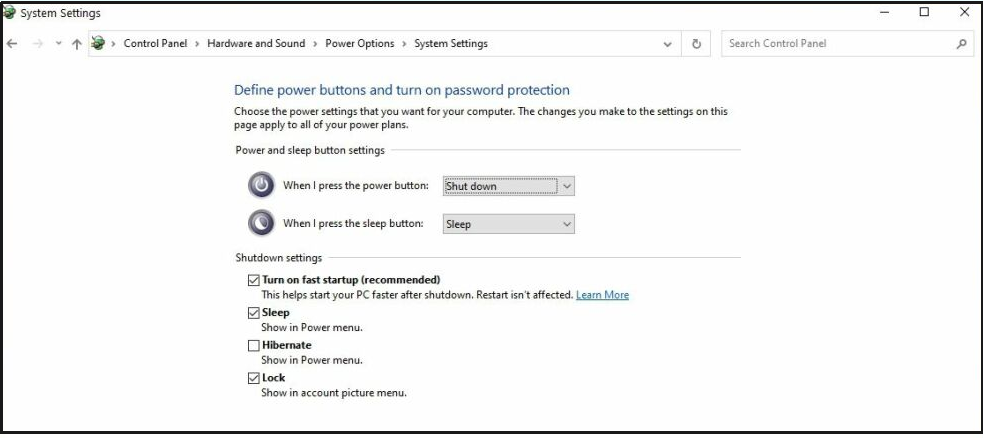Uncheck the Lock checkbox
Viewport: 983px width, 438px height.
(254, 378)
